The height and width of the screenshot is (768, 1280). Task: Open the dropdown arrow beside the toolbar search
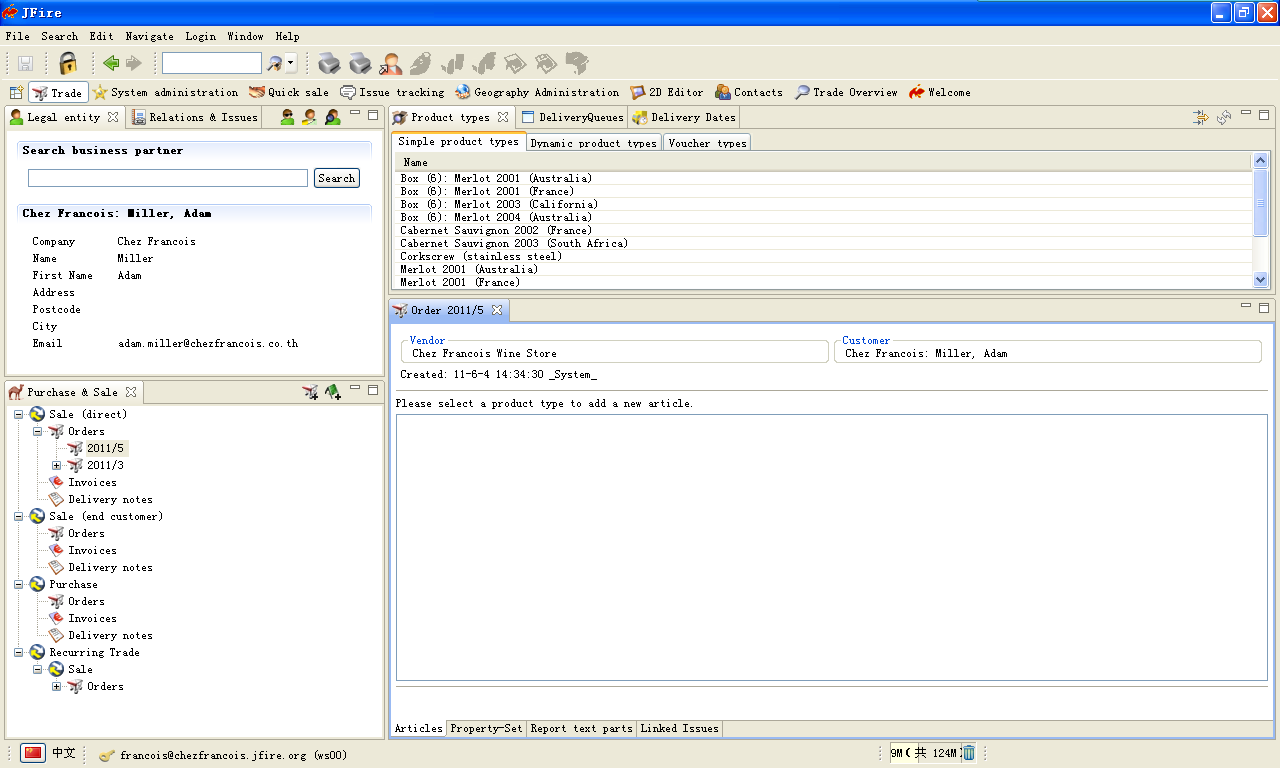pos(291,64)
